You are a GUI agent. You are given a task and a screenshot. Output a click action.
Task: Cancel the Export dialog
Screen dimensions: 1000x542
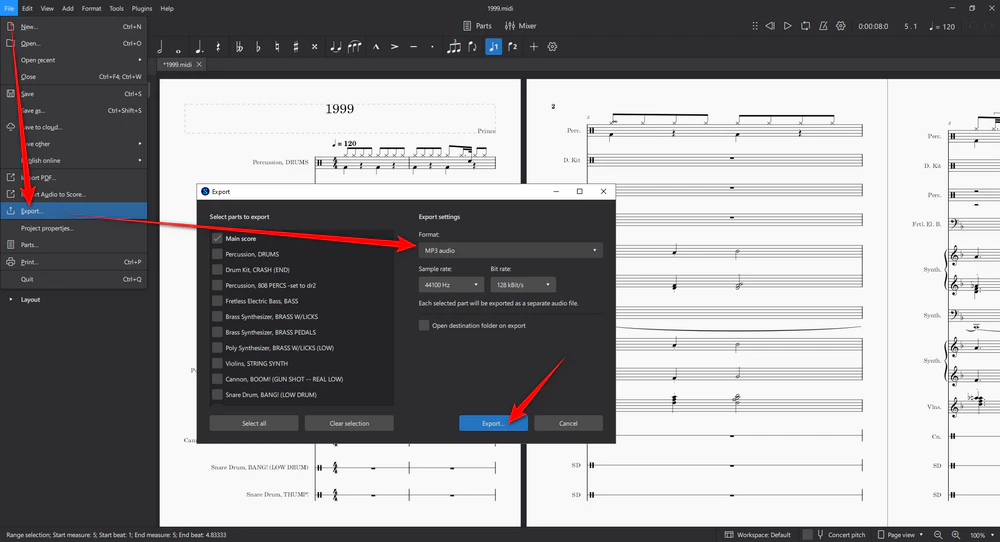point(568,423)
